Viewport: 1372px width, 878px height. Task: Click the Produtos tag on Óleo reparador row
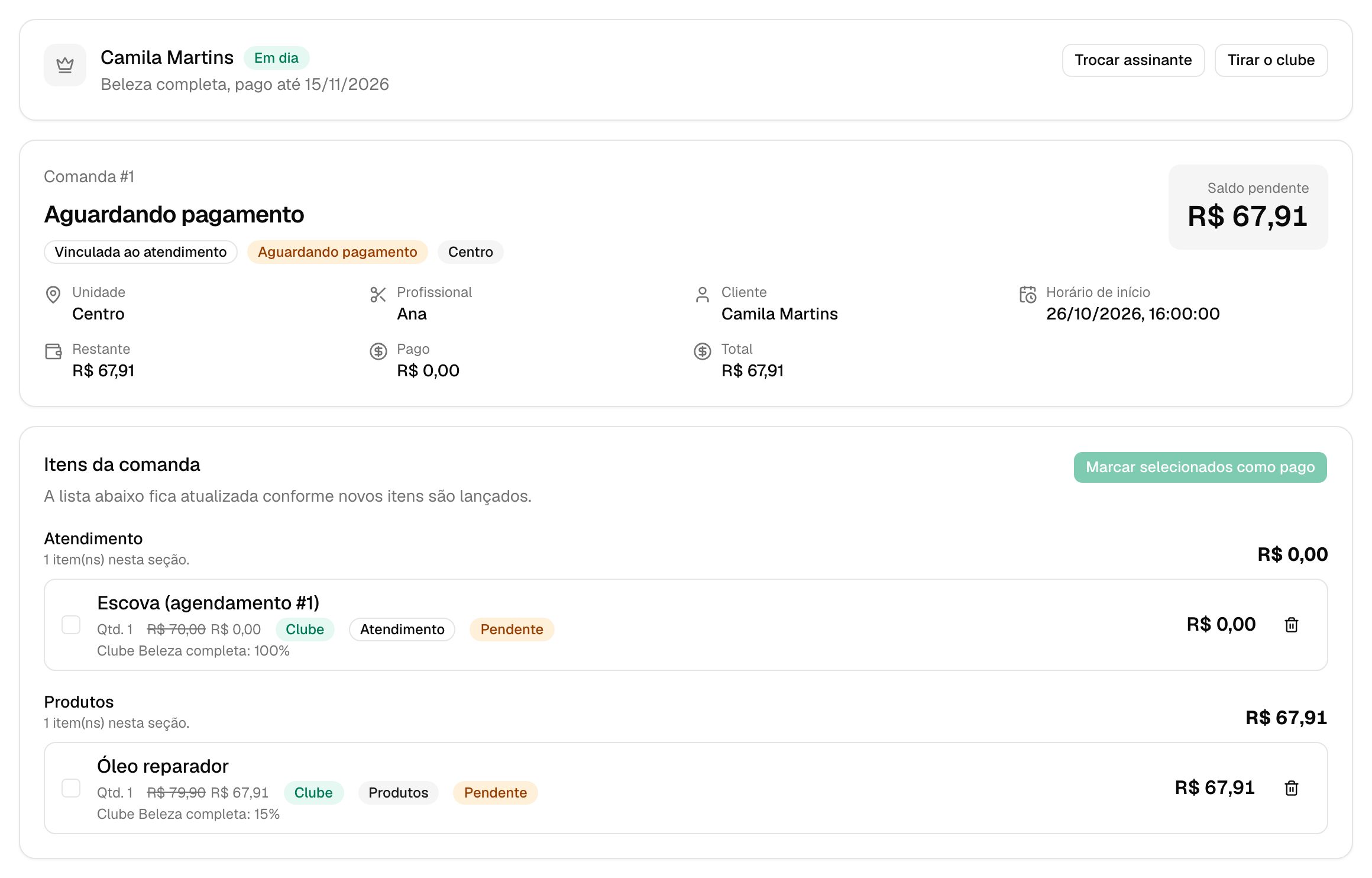point(398,793)
